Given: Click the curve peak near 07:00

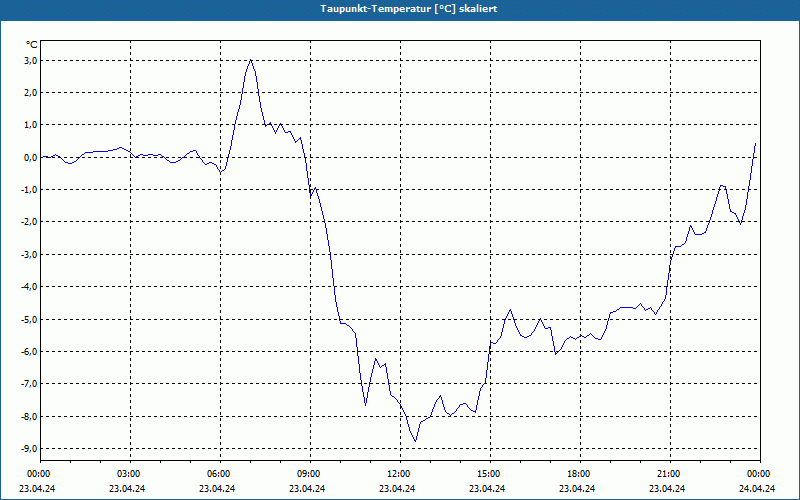Looking at the screenshot, I should [x=251, y=60].
